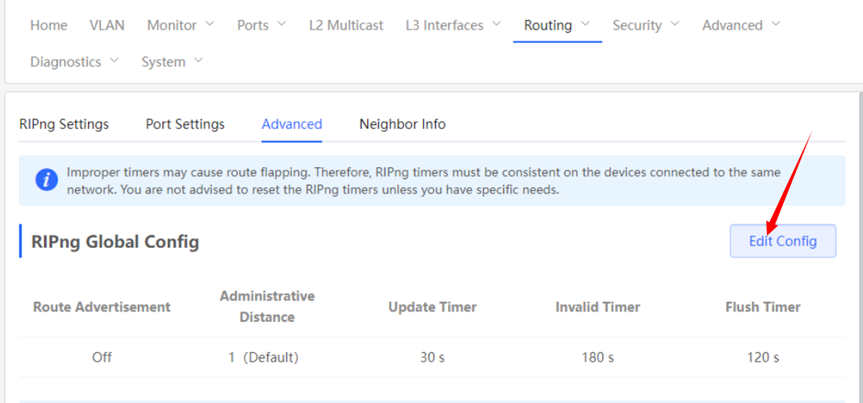
Task: Open the System dropdown menu
Action: click(x=172, y=62)
